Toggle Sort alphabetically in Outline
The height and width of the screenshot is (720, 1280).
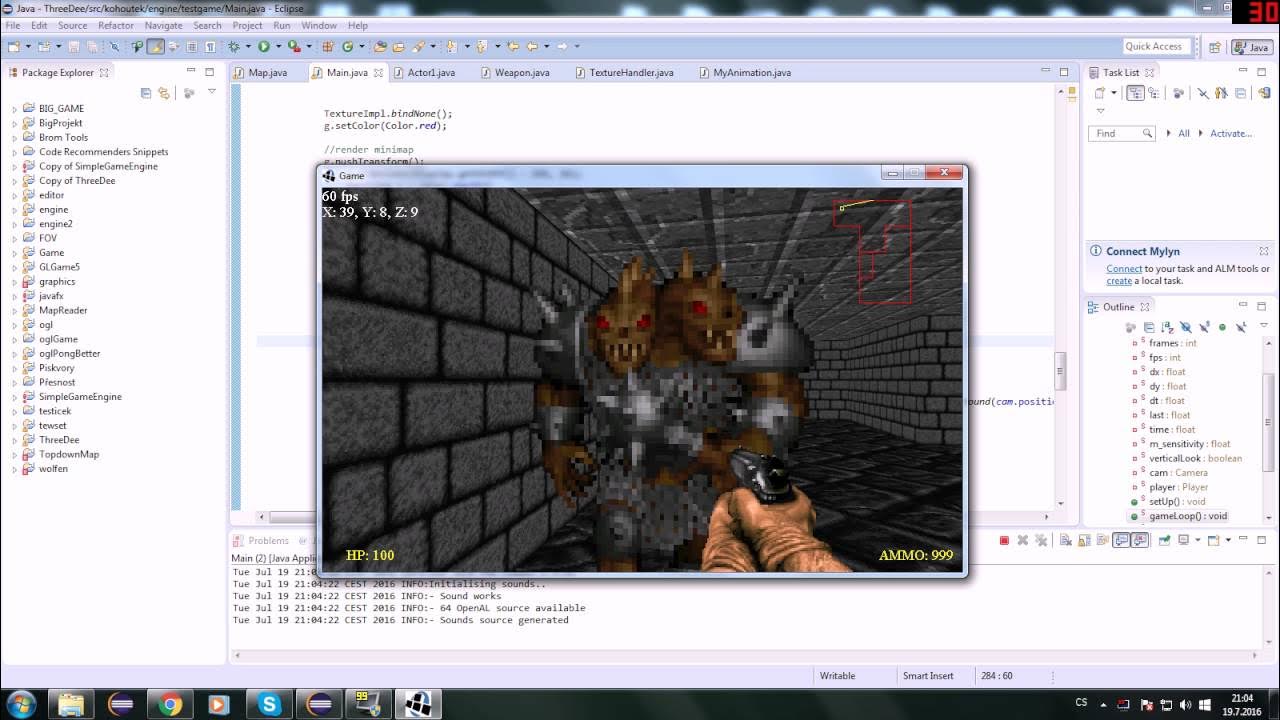[x=1167, y=327]
